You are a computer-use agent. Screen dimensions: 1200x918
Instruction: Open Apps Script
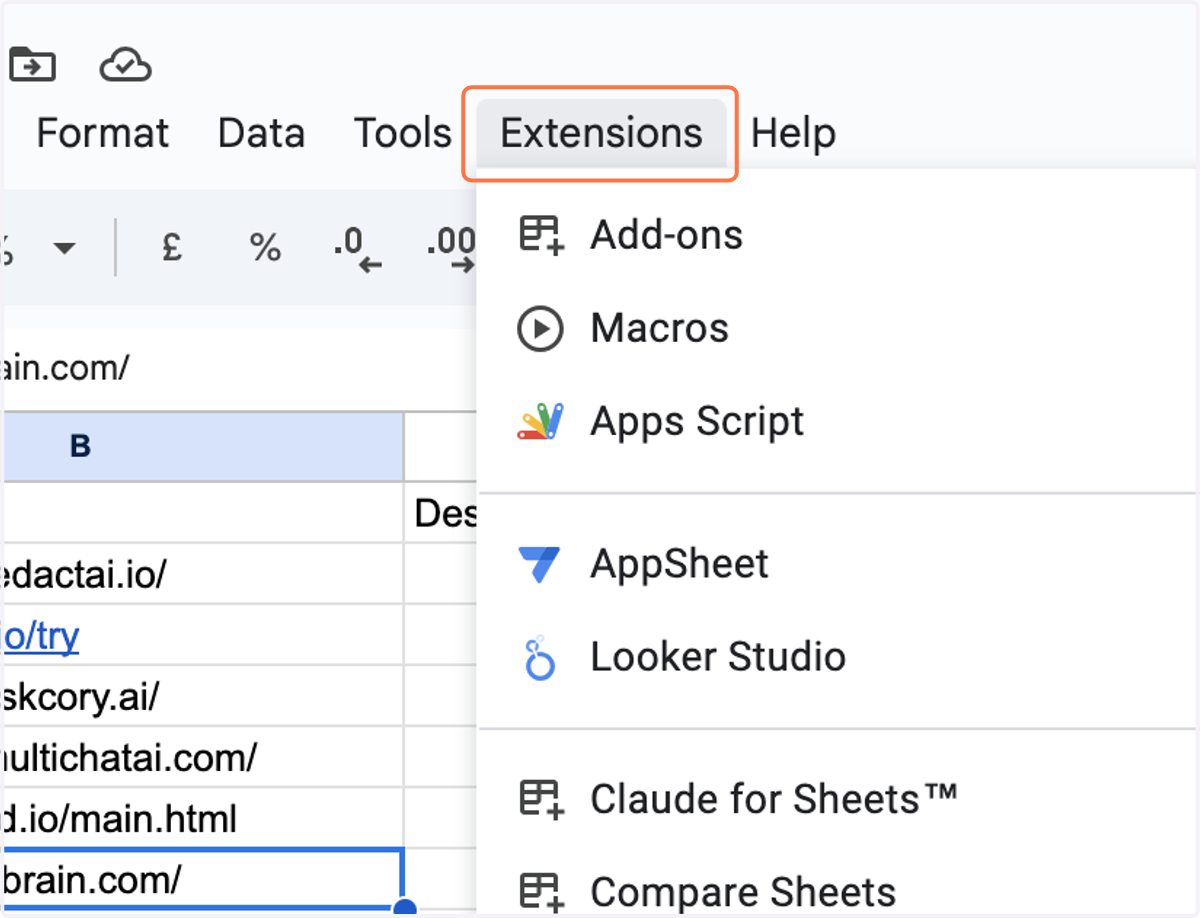(x=838, y=421)
